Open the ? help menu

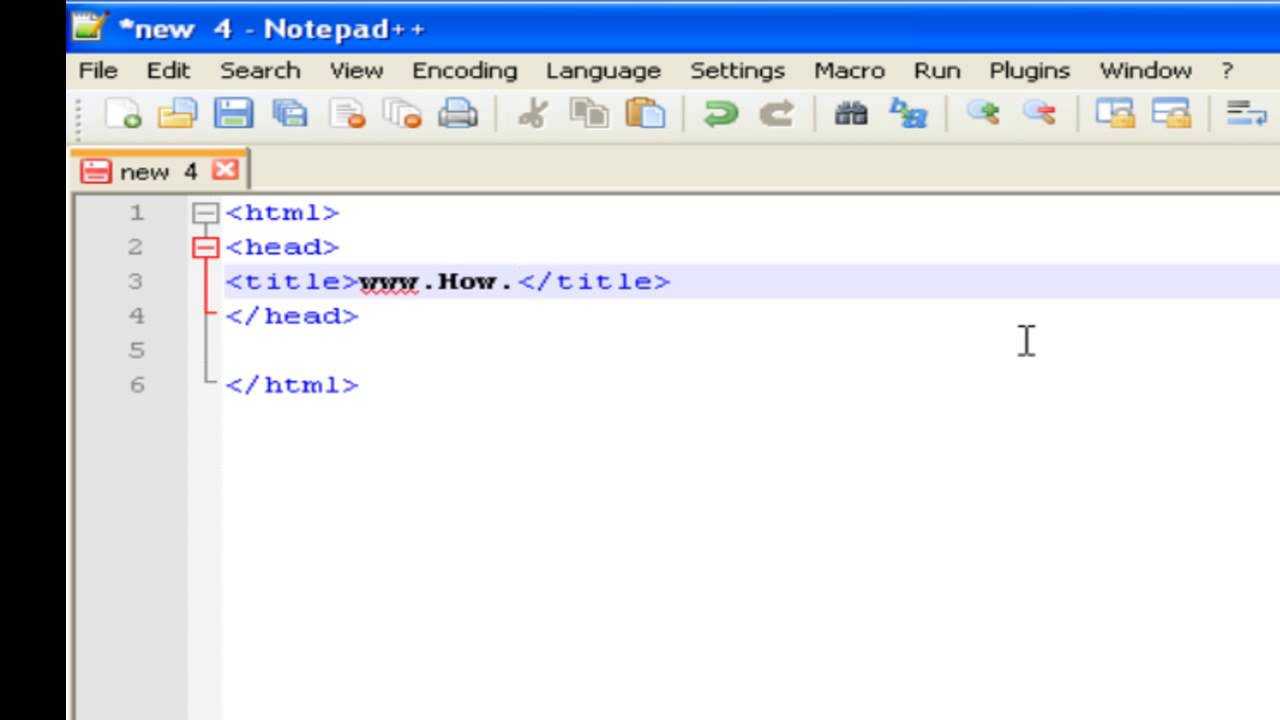pos(1227,71)
